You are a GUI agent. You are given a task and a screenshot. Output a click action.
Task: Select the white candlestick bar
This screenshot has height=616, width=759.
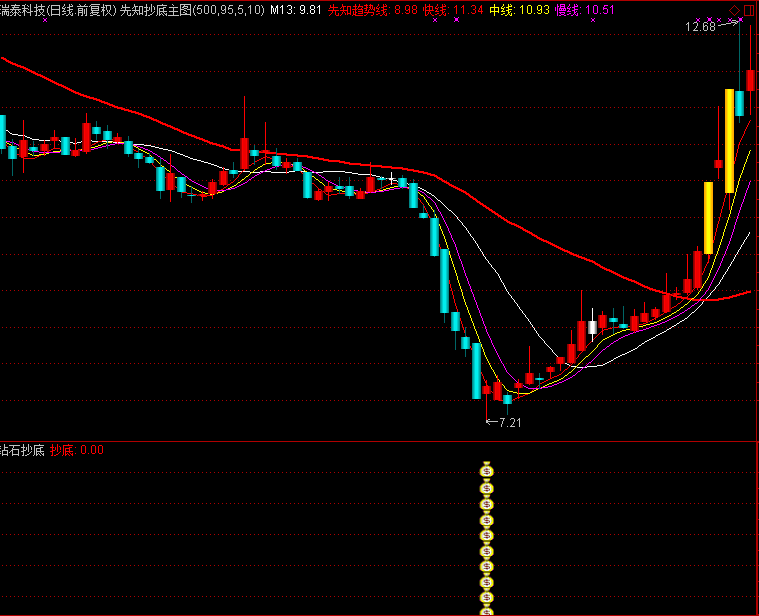coord(592,327)
